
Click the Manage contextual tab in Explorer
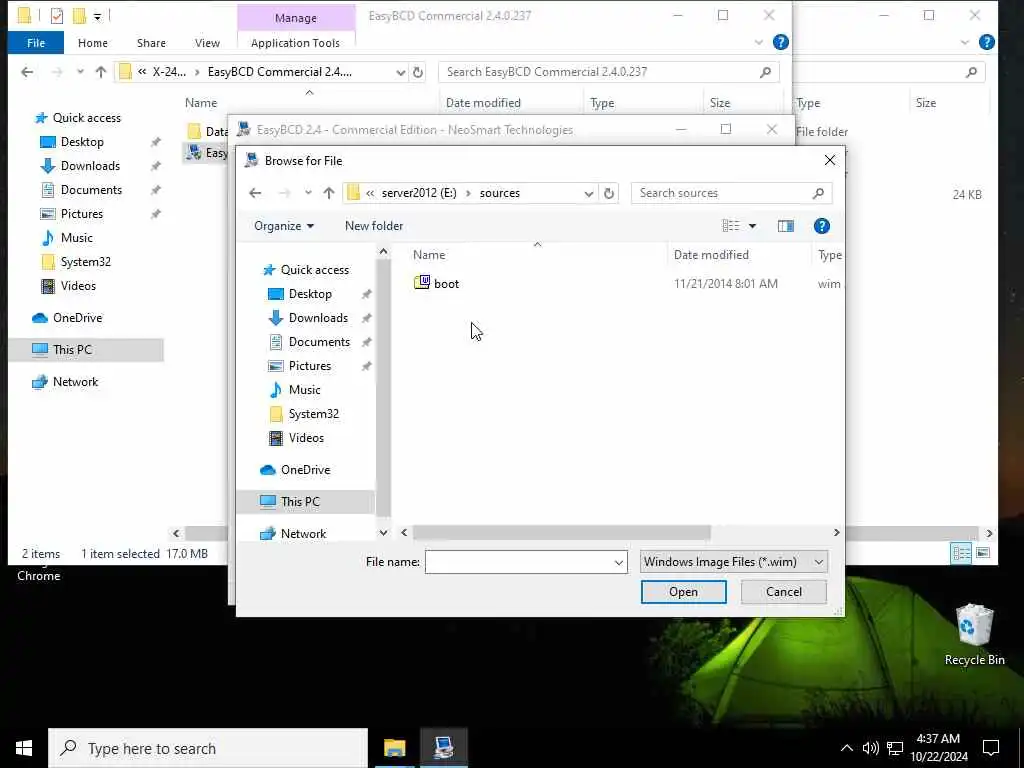pos(296,18)
